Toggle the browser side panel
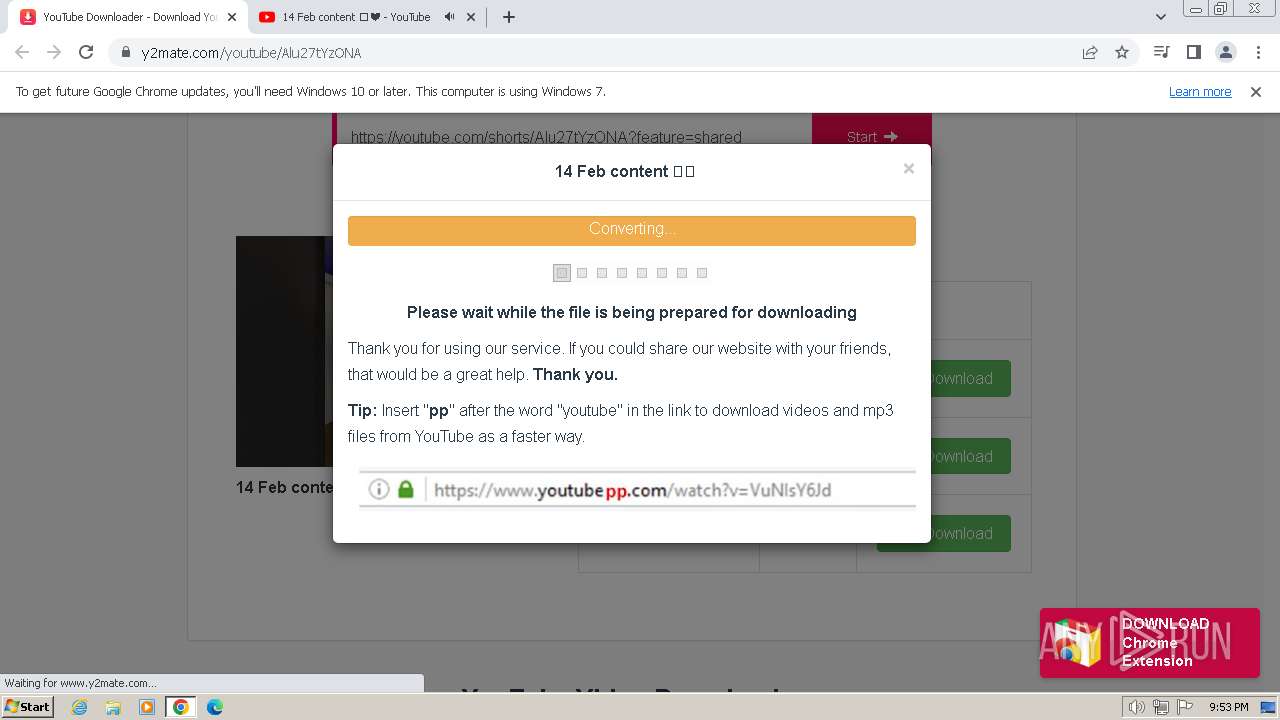Viewport: 1280px width, 720px height. (x=1193, y=52)
